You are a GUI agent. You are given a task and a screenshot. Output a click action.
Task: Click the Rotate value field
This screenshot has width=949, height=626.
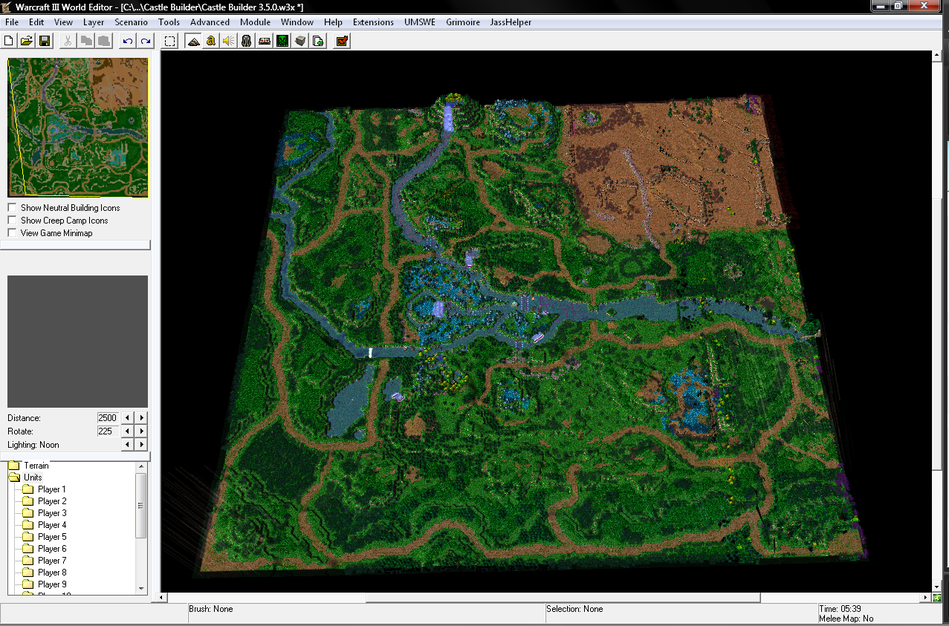pyautogui.click(x=108, y=431)
